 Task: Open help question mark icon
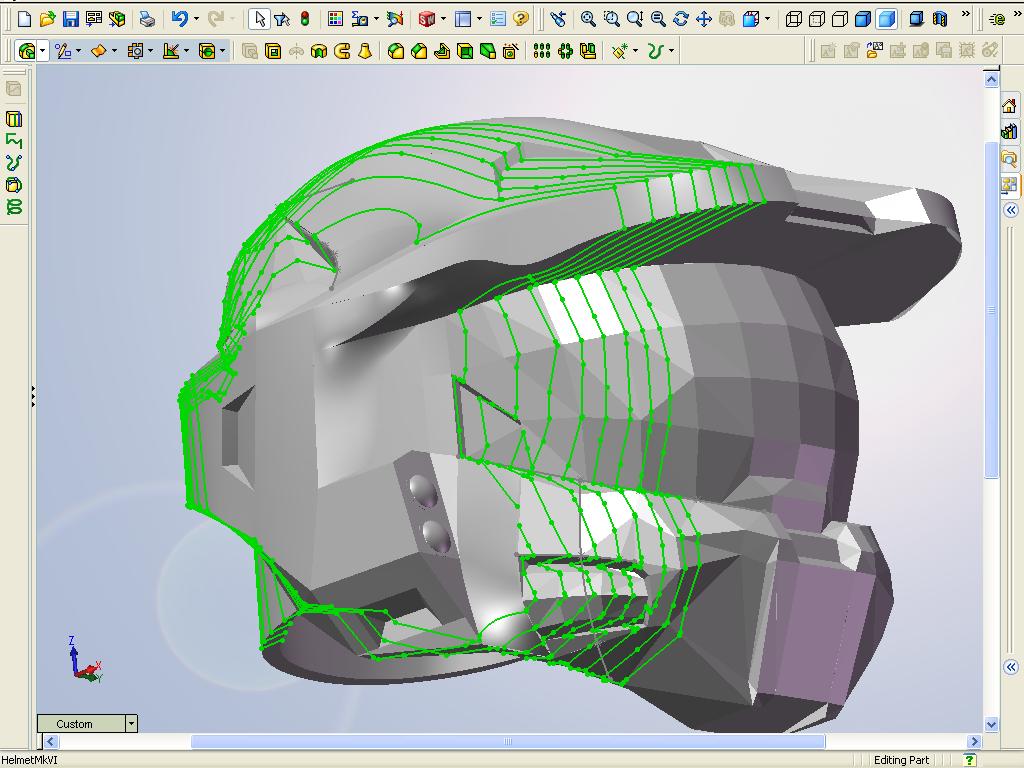pos(520,19)
